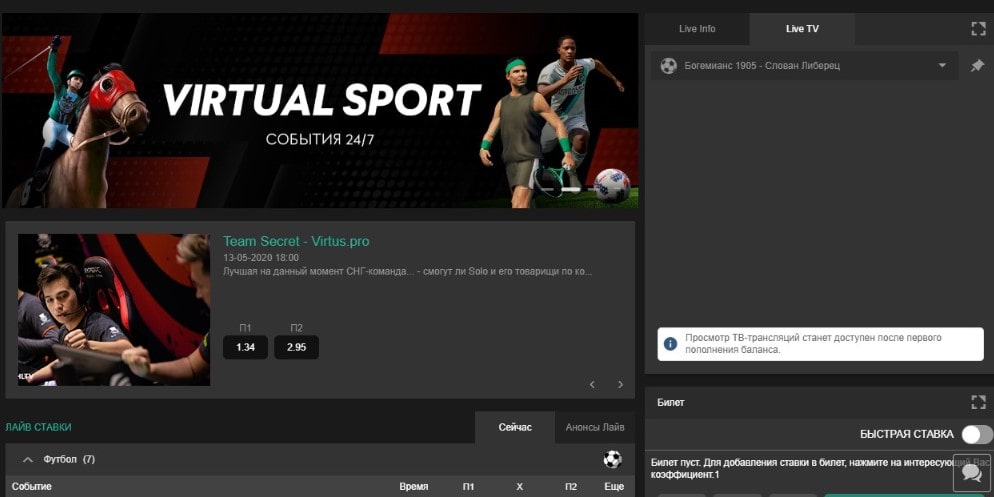The width and height of the screenshot is (994, 497).
Task: Enable the БЫСТРАЯ СТАВКА toggle
Action: [976, 434]
